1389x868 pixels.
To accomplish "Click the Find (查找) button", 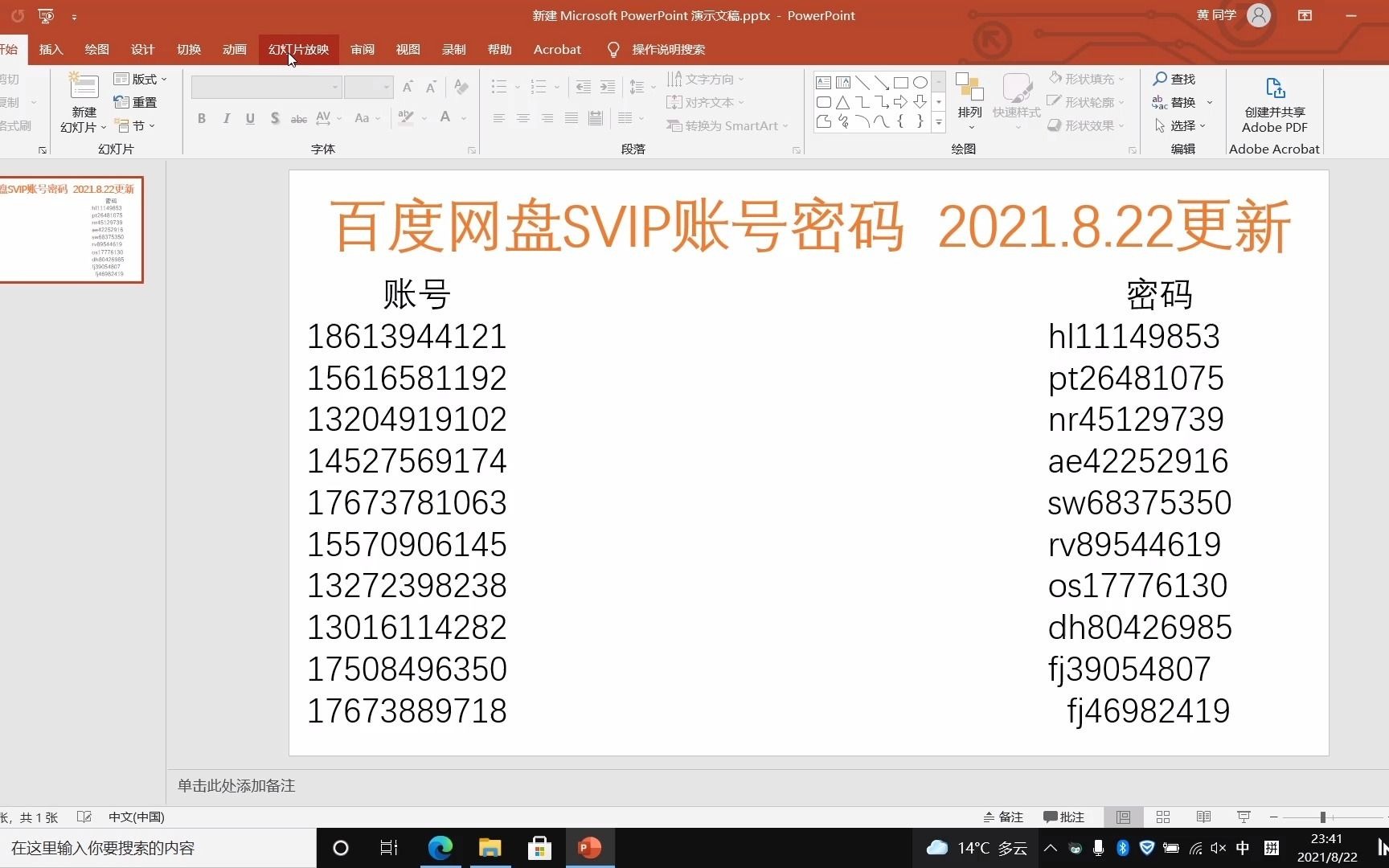I will [1174, 79].
